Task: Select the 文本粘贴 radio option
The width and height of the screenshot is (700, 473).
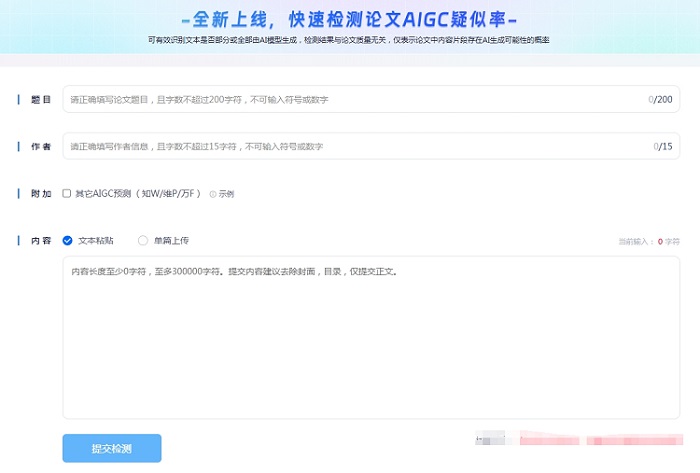Action: [68, 240]
